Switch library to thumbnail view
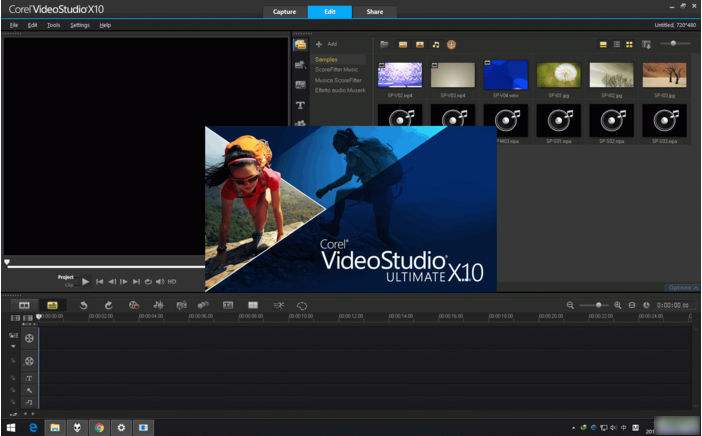Image resolution: width=702 pixels, height=436 pixels. (x=629, y=44)
